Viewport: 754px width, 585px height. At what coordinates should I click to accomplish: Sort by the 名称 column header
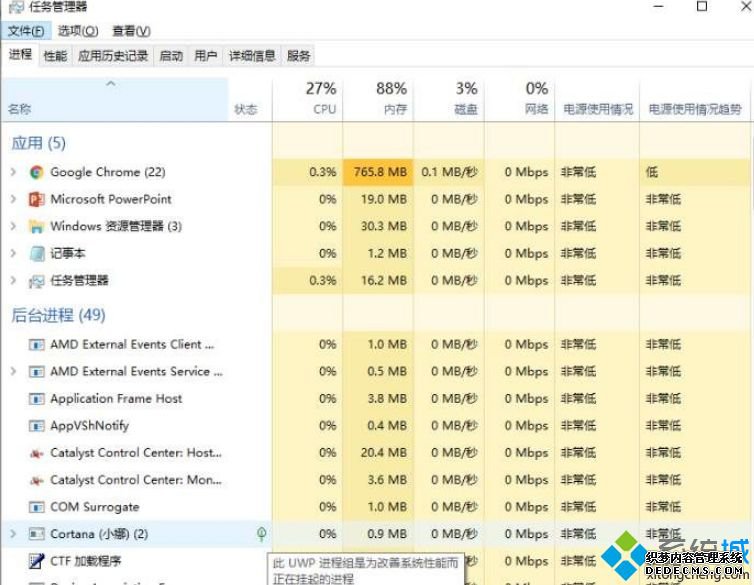pyautogui.click(x=114, y=100)
